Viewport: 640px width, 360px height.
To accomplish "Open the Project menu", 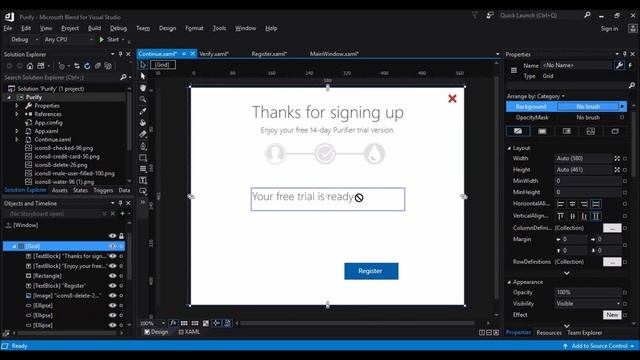I will click(x=70, y=28).
